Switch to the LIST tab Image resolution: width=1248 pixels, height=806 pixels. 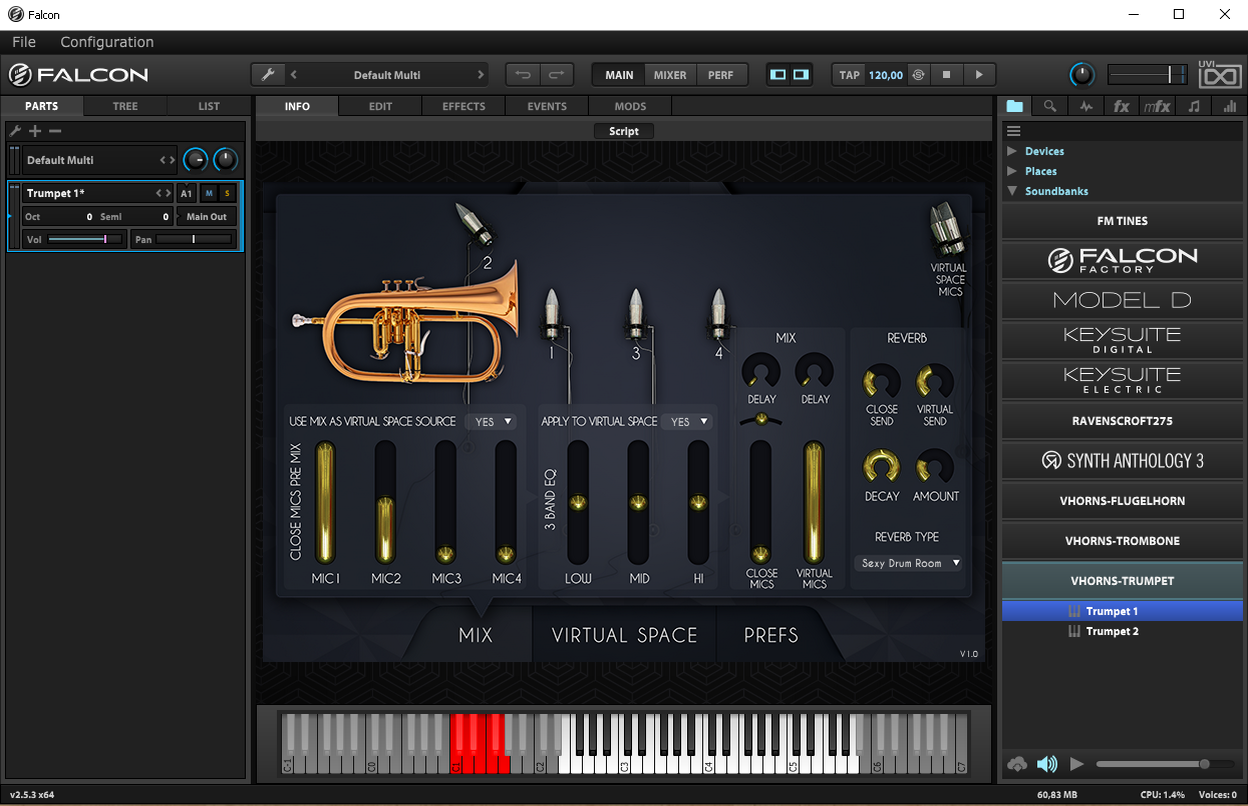click(x=209, y=106)
